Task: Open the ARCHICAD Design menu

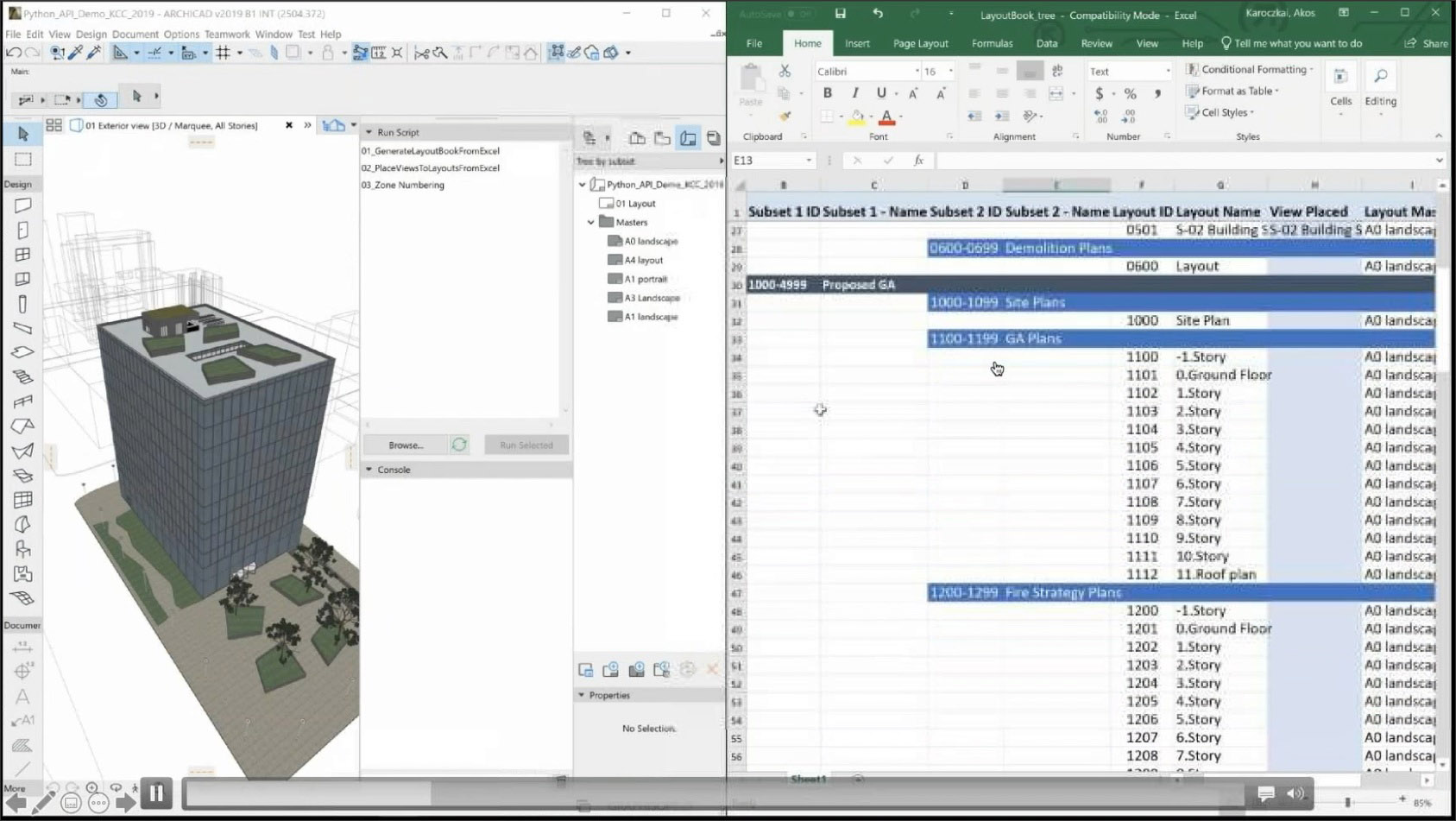Action: pyautogui.click(x=91, y=35)
